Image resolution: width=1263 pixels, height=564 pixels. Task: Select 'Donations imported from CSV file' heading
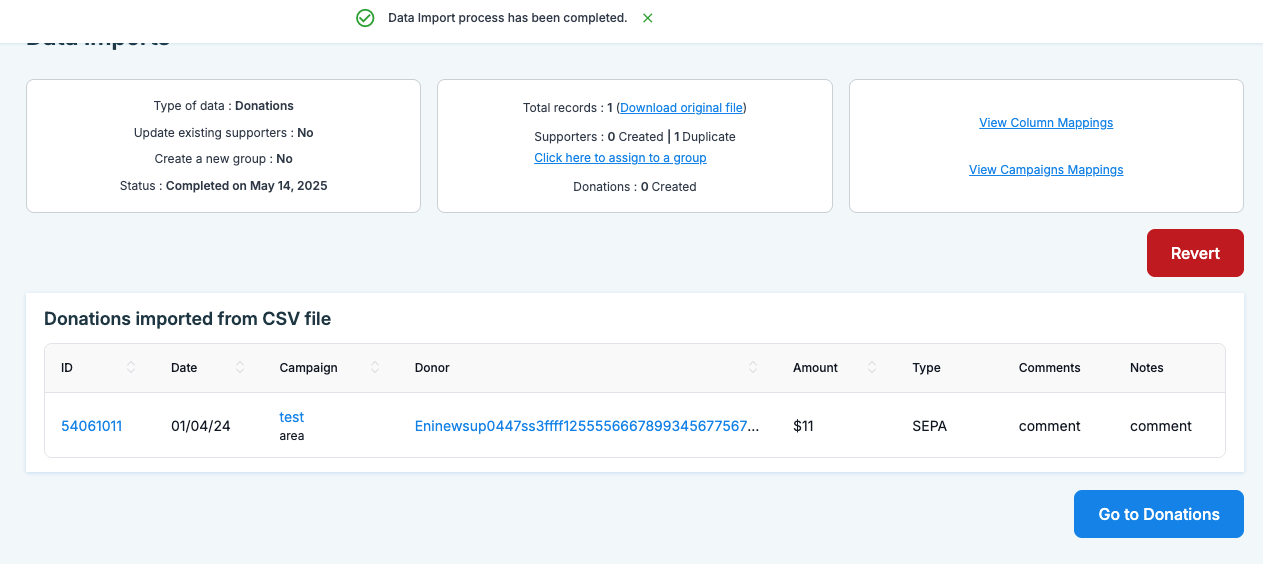pos(187,319)
